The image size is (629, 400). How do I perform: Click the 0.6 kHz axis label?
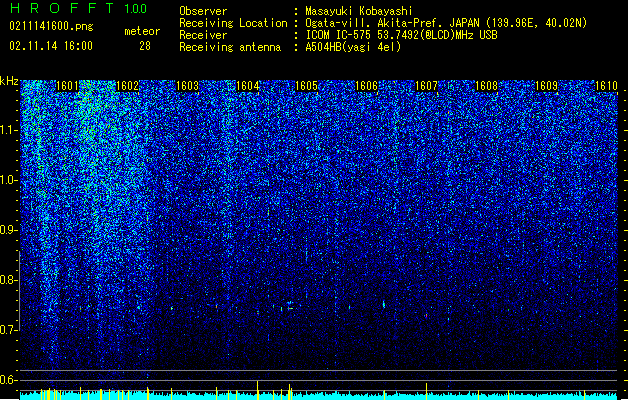8,380
